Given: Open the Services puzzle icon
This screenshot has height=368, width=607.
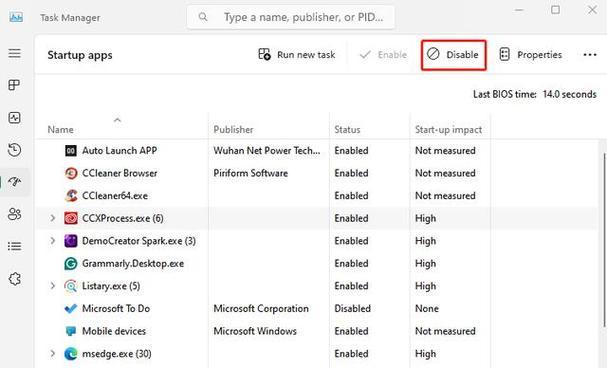Looking at the screenshot, I should tap(15, 279).
